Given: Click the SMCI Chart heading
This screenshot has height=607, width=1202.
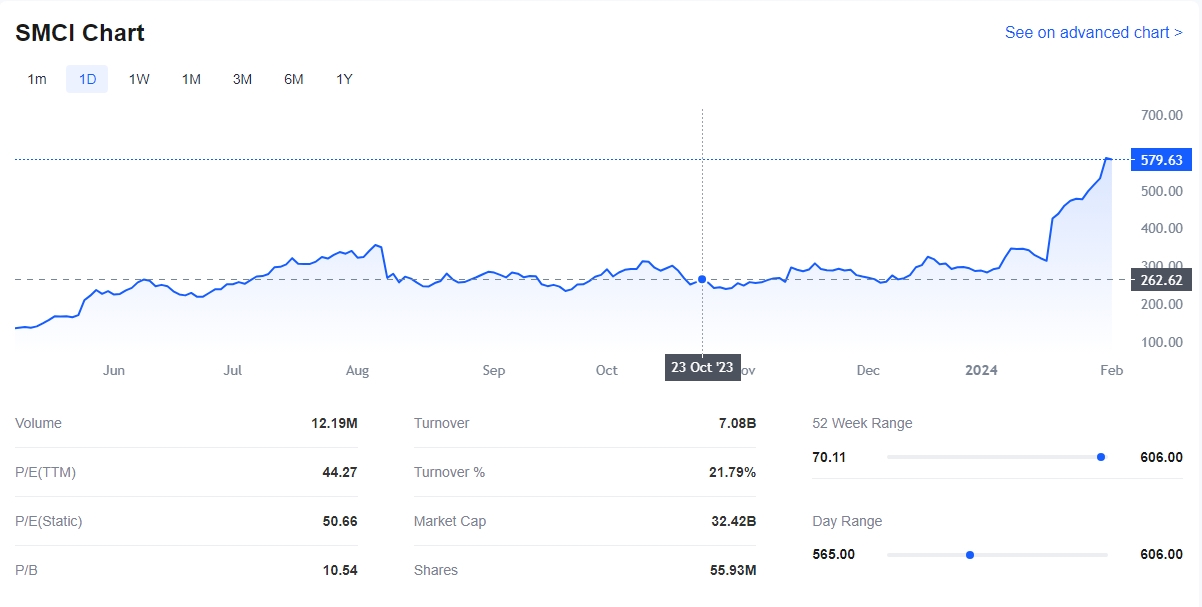Looking at the screenshot, I should (80, 33).
